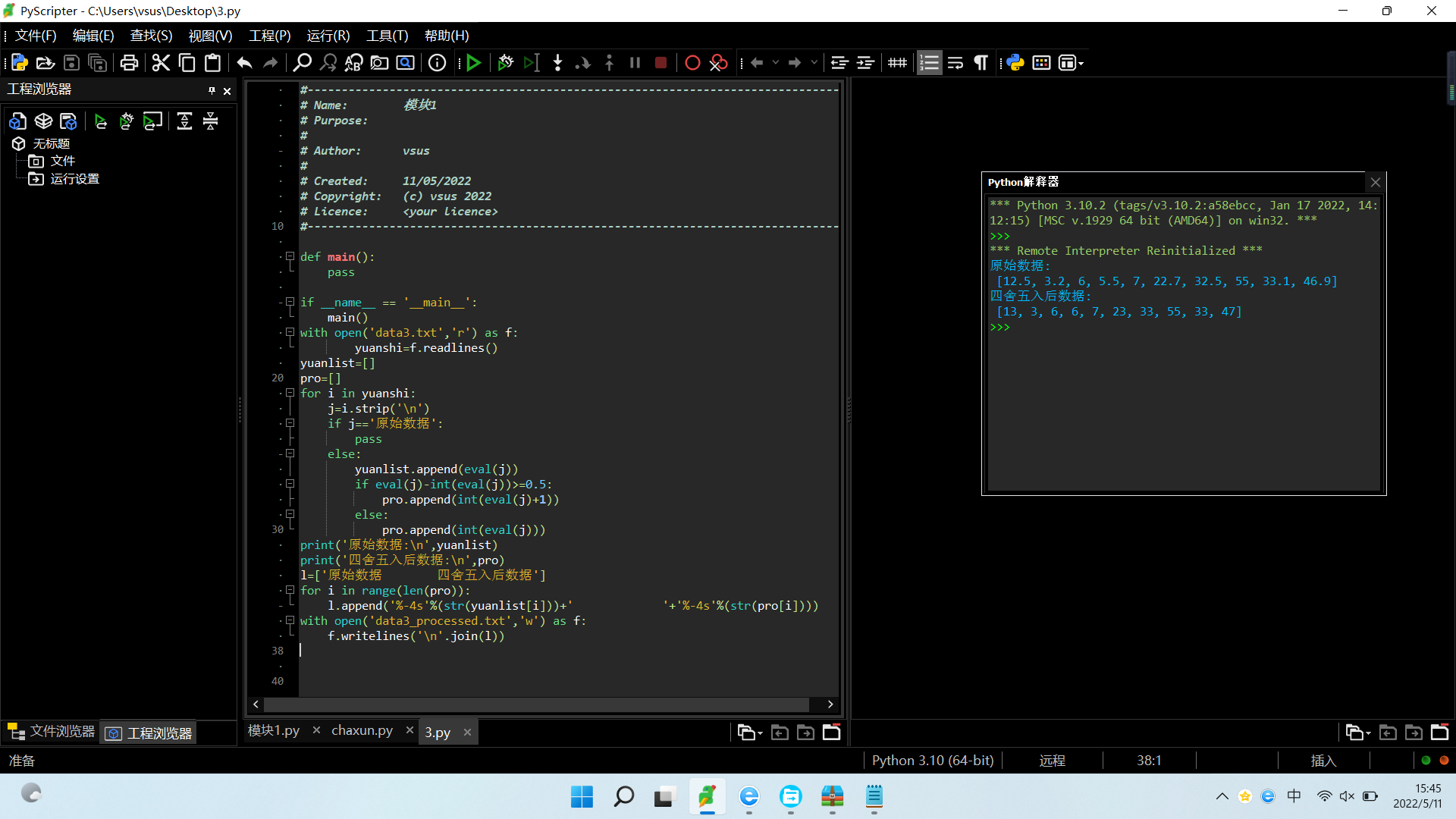Screen dimensions: 1456x819
Task: Toggle line numbers display
Action: pos(929,63)
